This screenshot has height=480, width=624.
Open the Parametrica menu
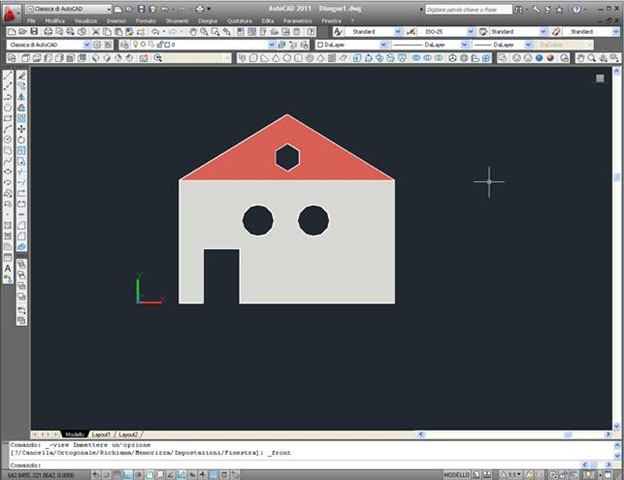pyautogui.click(x=297, y=20)
